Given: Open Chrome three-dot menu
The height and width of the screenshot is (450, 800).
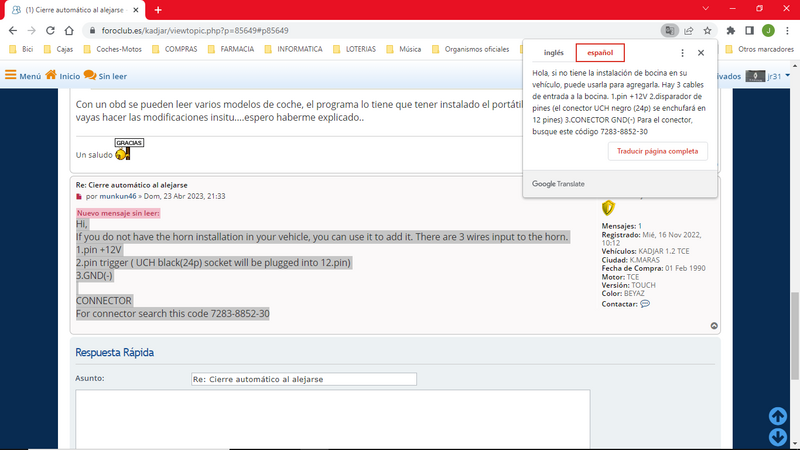Looking at the screenshot, I should click(x=787, y=31).
